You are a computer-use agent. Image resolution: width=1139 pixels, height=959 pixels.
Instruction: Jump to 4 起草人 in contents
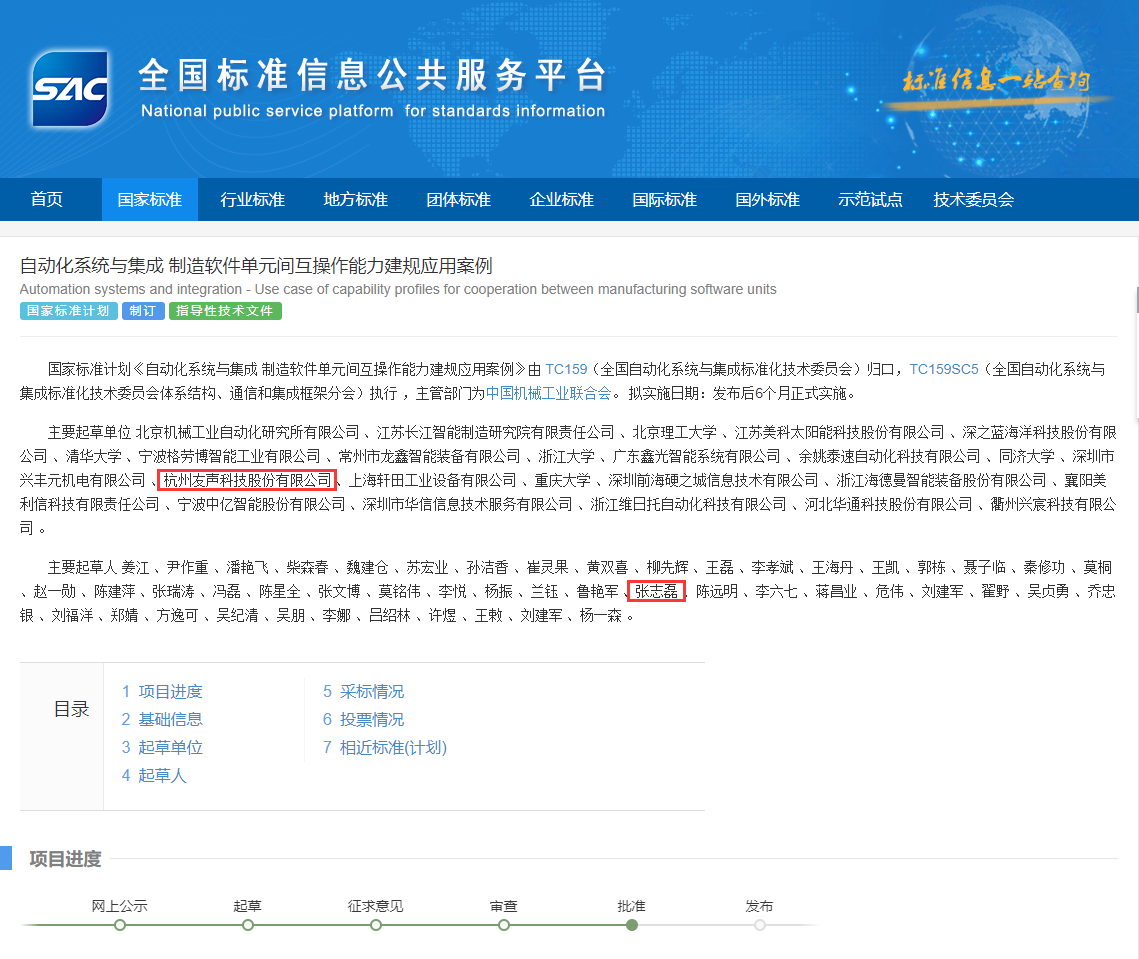[154, 775]
